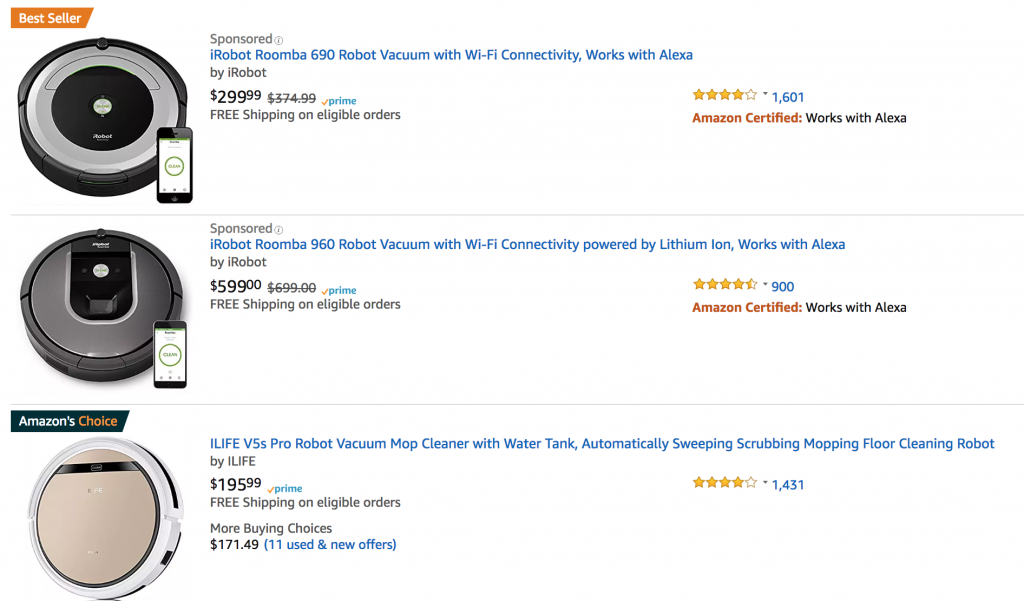Click the prime logo next to $195.99
This screenshot has height=601, width=1024.
point(285,488)
